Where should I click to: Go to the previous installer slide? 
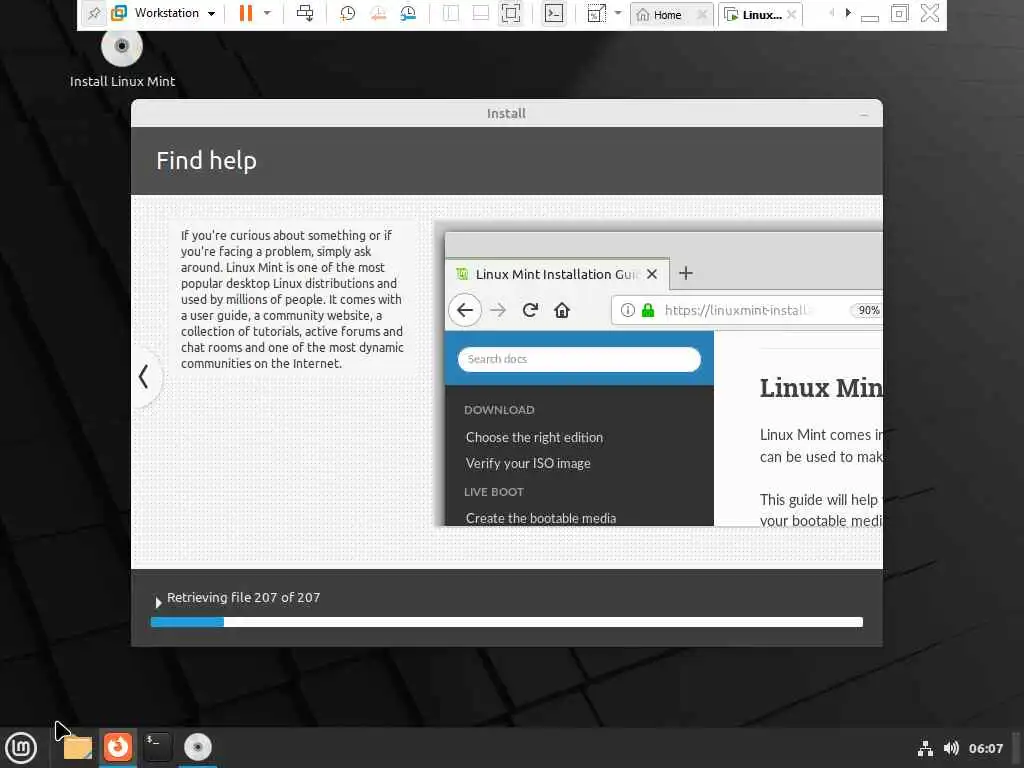coord(144,377)
